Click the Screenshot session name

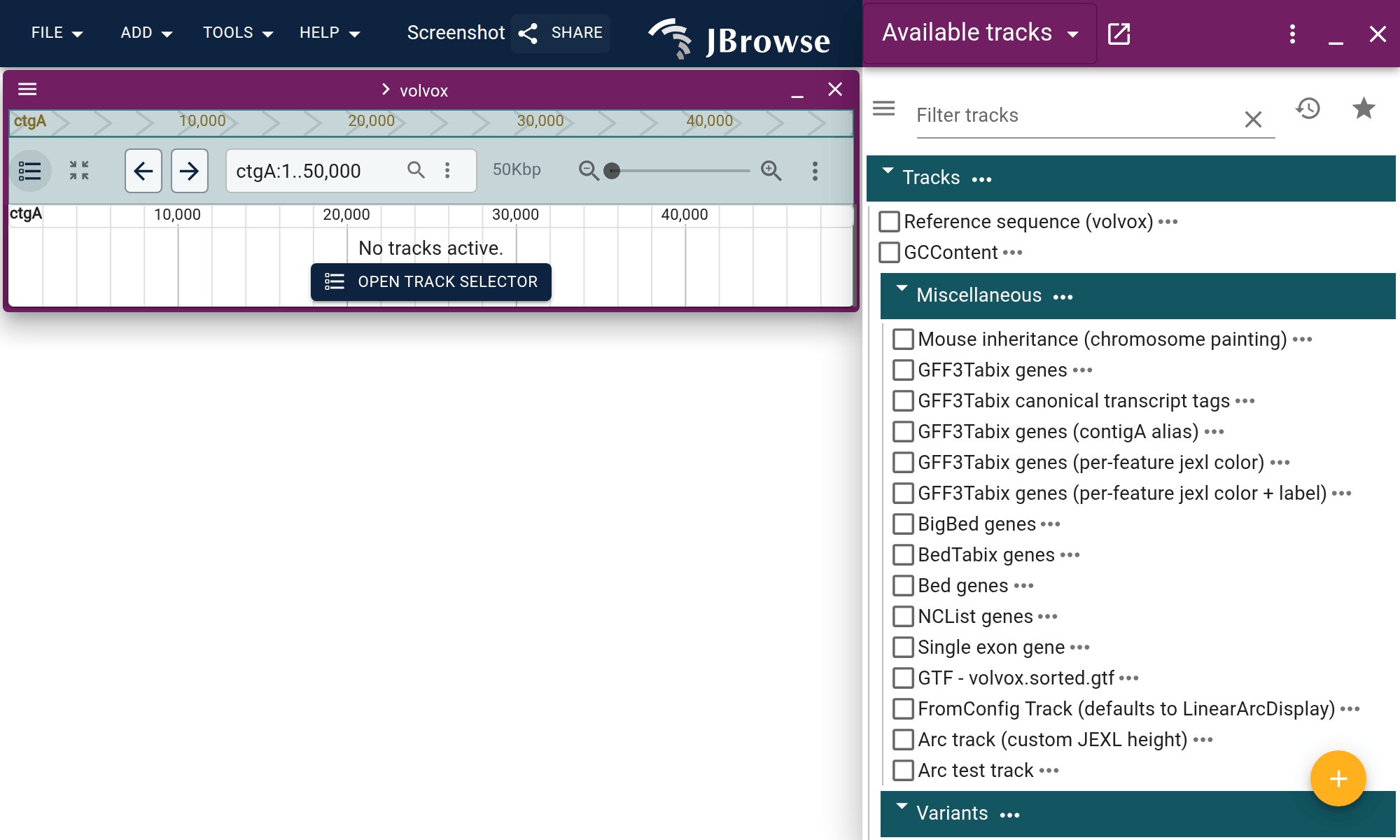tap(456, 33)
